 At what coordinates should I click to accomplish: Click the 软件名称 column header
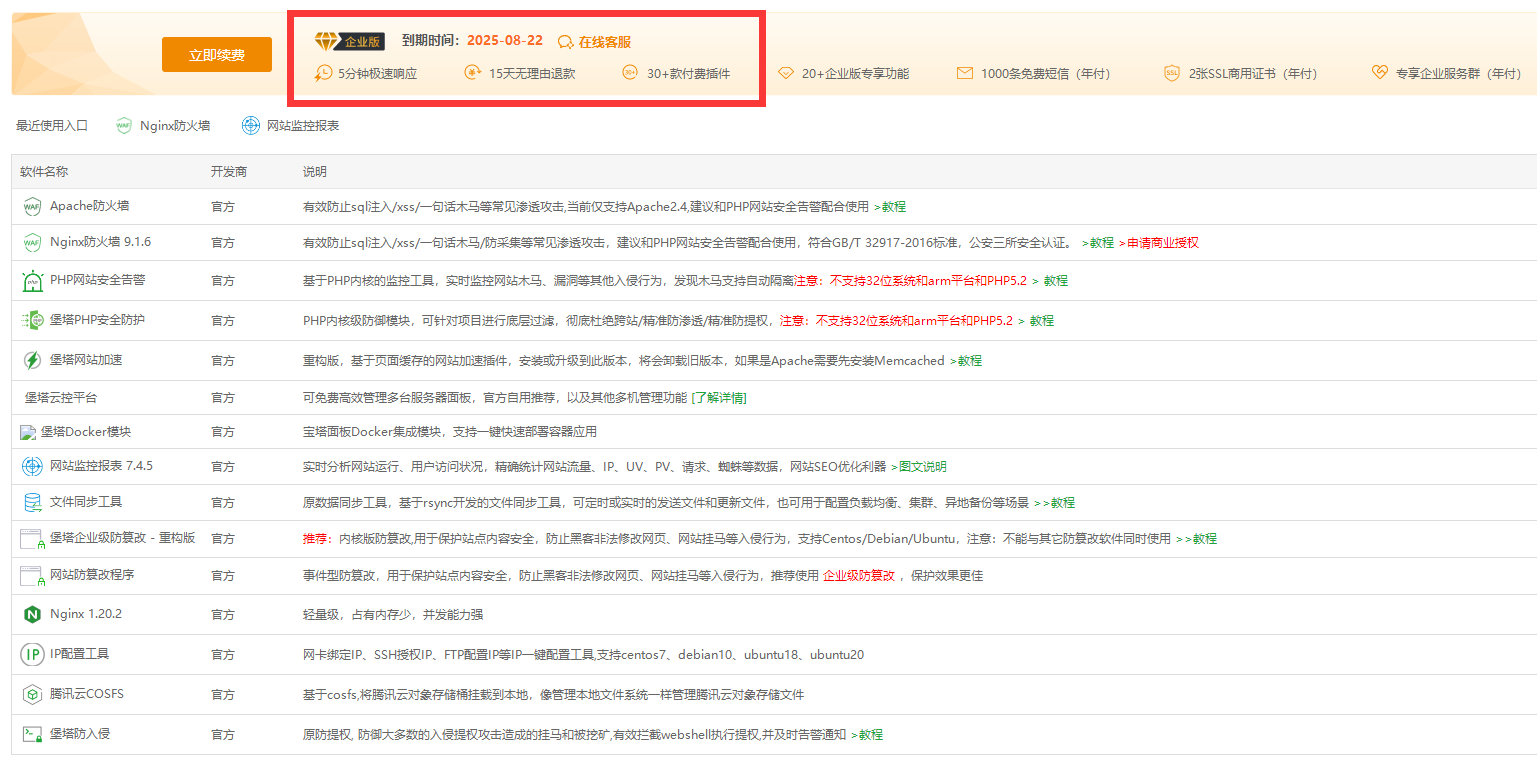click(44, 172)
